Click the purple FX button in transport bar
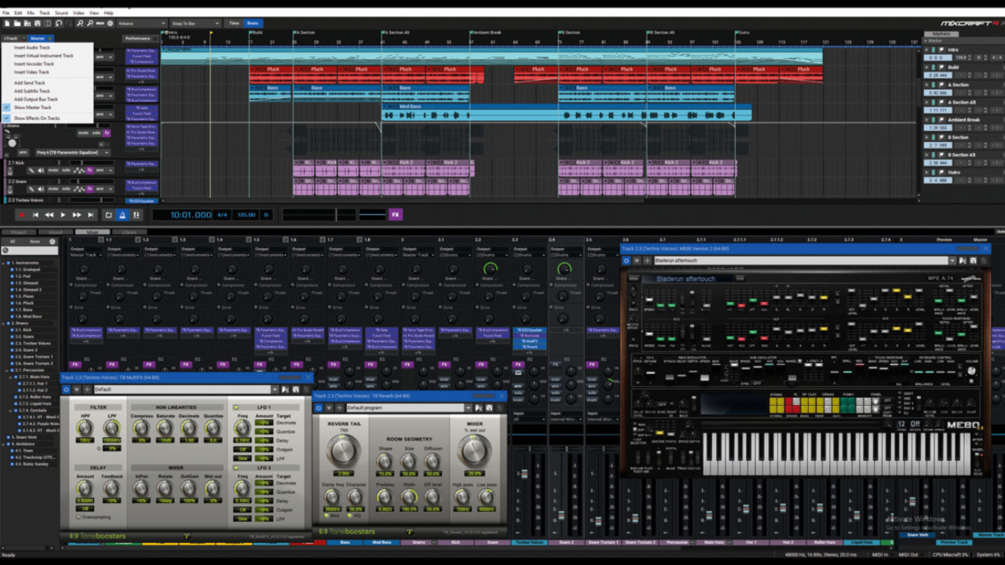 [x=395, y=215]
